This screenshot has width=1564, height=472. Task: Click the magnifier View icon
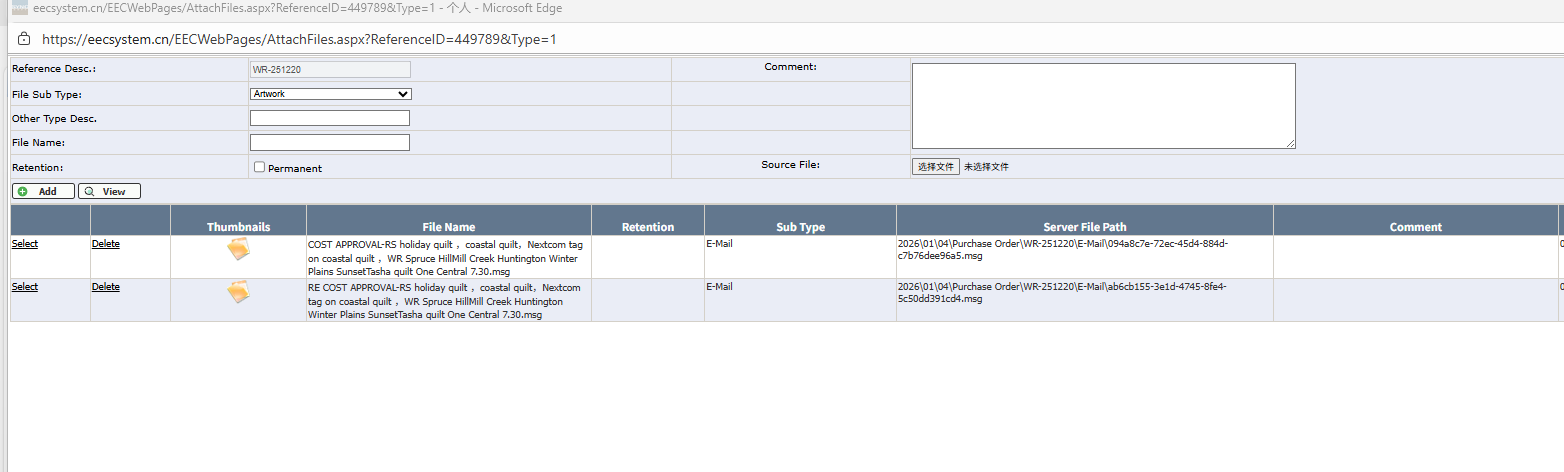tap(90, 191)
